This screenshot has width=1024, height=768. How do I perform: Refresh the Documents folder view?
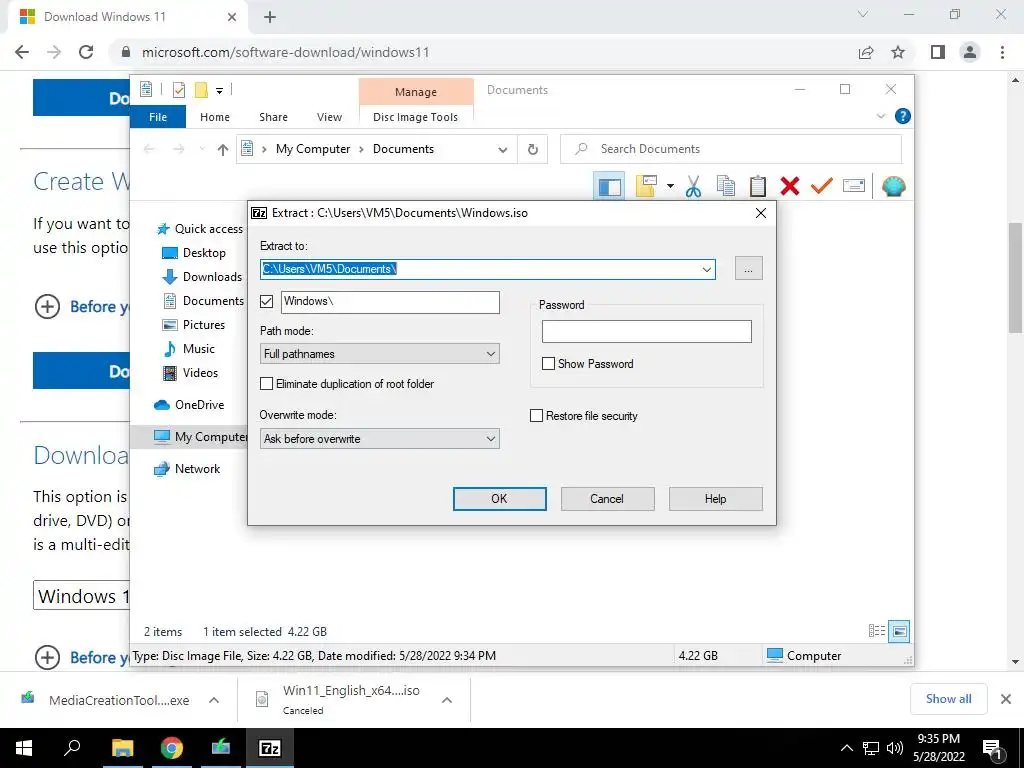click(533, 150)
